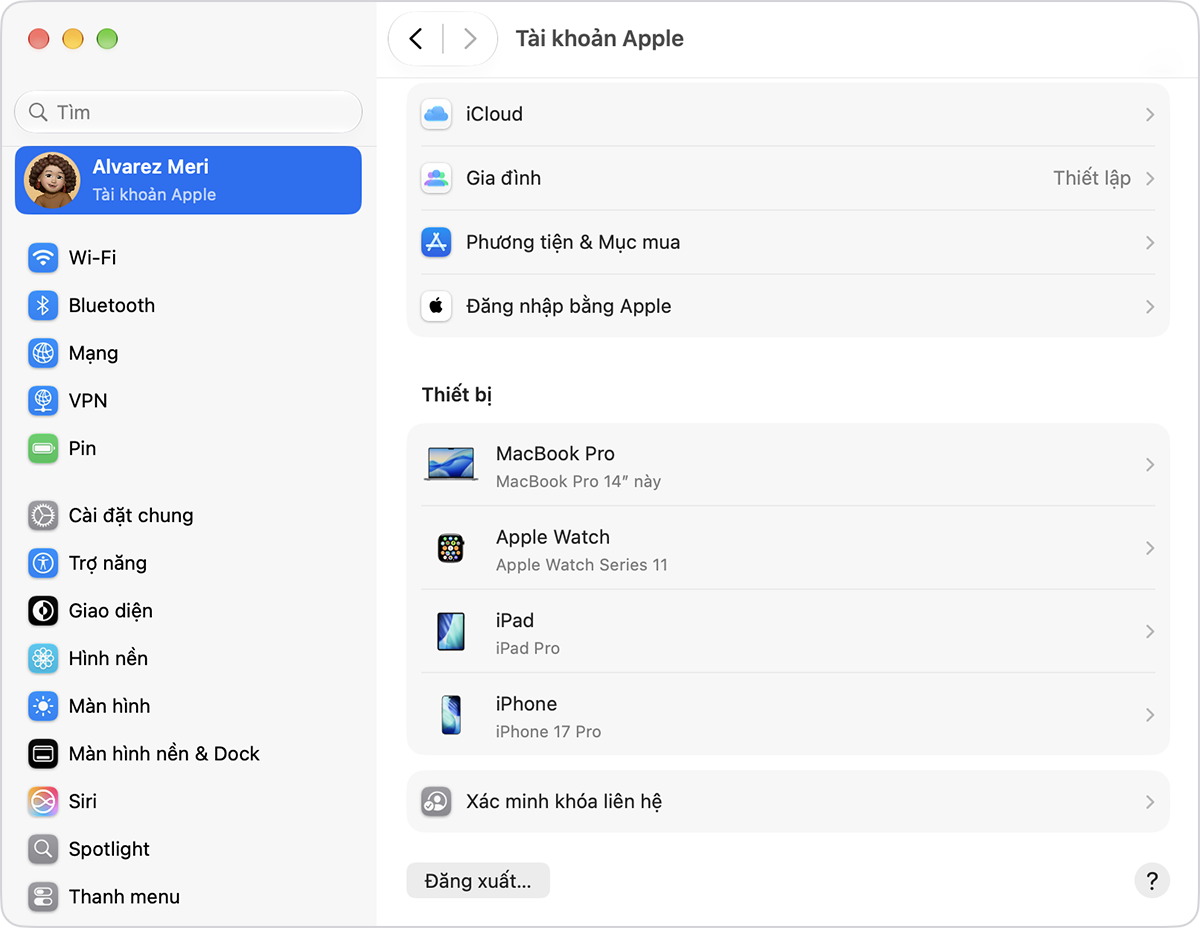This screenshot has width=1200, height=928.
Task: Click the iPhone device thumbnail
Action: coord(451,715)
